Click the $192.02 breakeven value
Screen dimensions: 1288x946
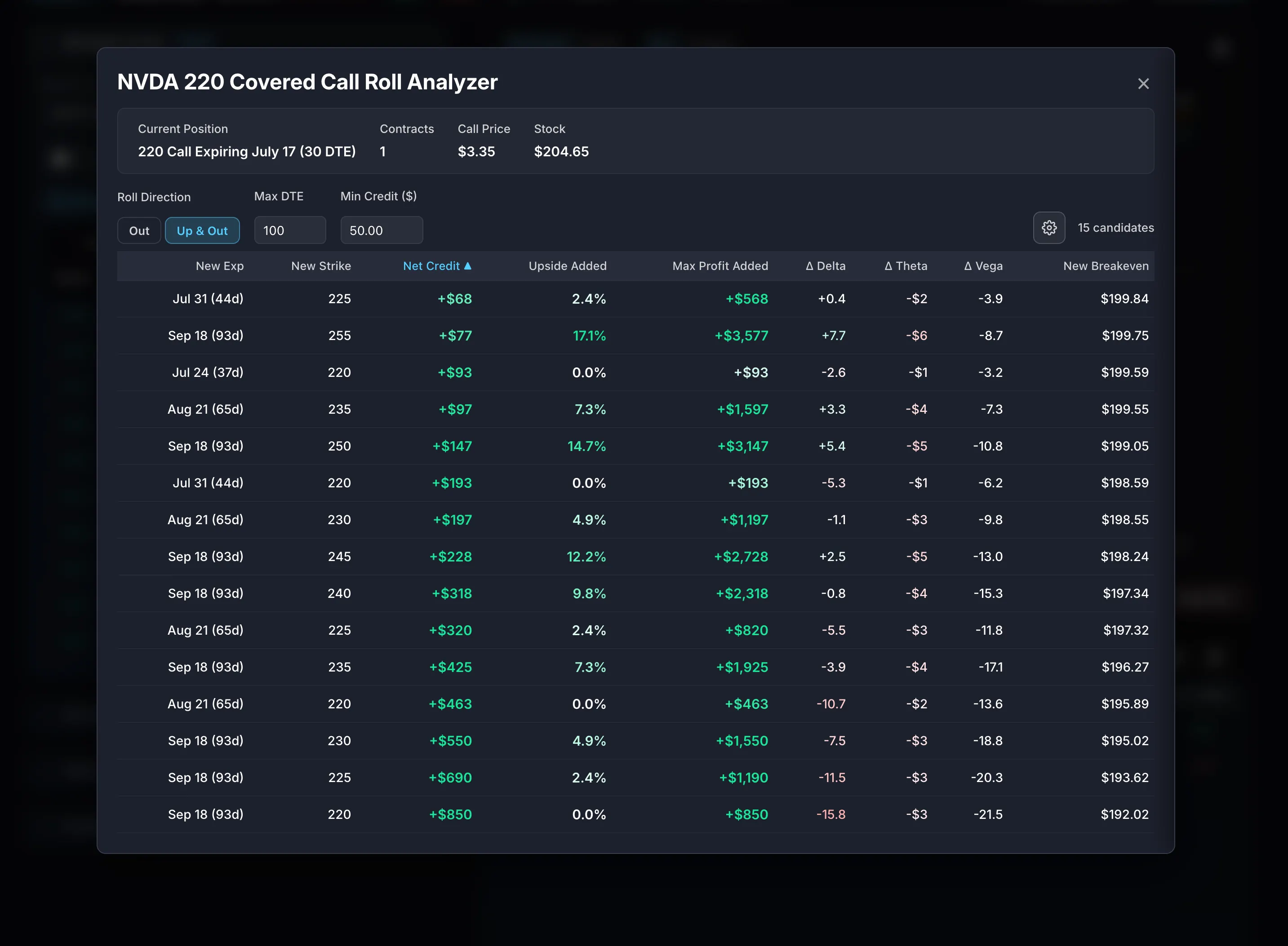1125,815
